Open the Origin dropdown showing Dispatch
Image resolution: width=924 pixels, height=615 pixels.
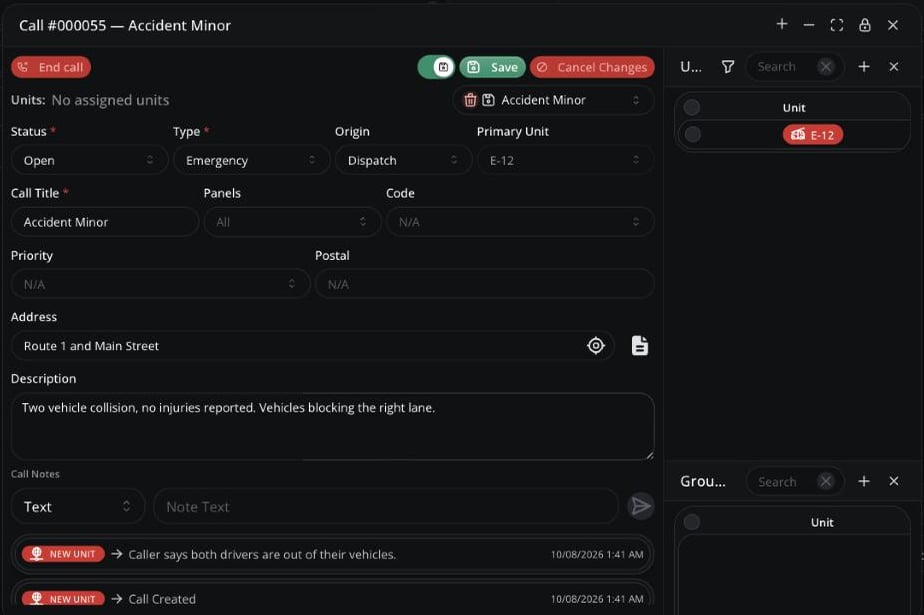coord(403,160)
